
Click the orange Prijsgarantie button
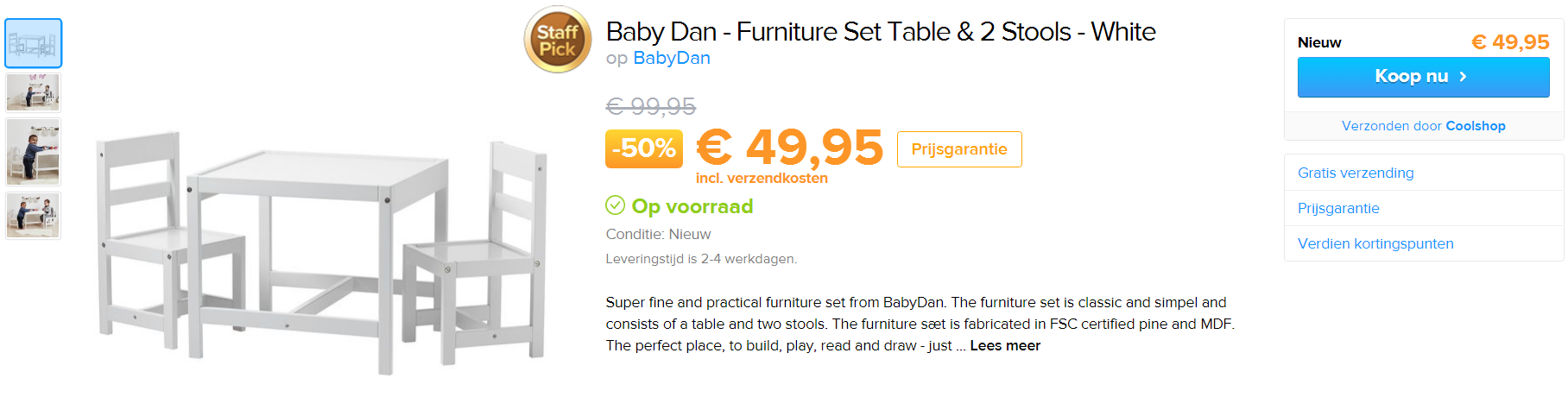(x=958, y=149)
